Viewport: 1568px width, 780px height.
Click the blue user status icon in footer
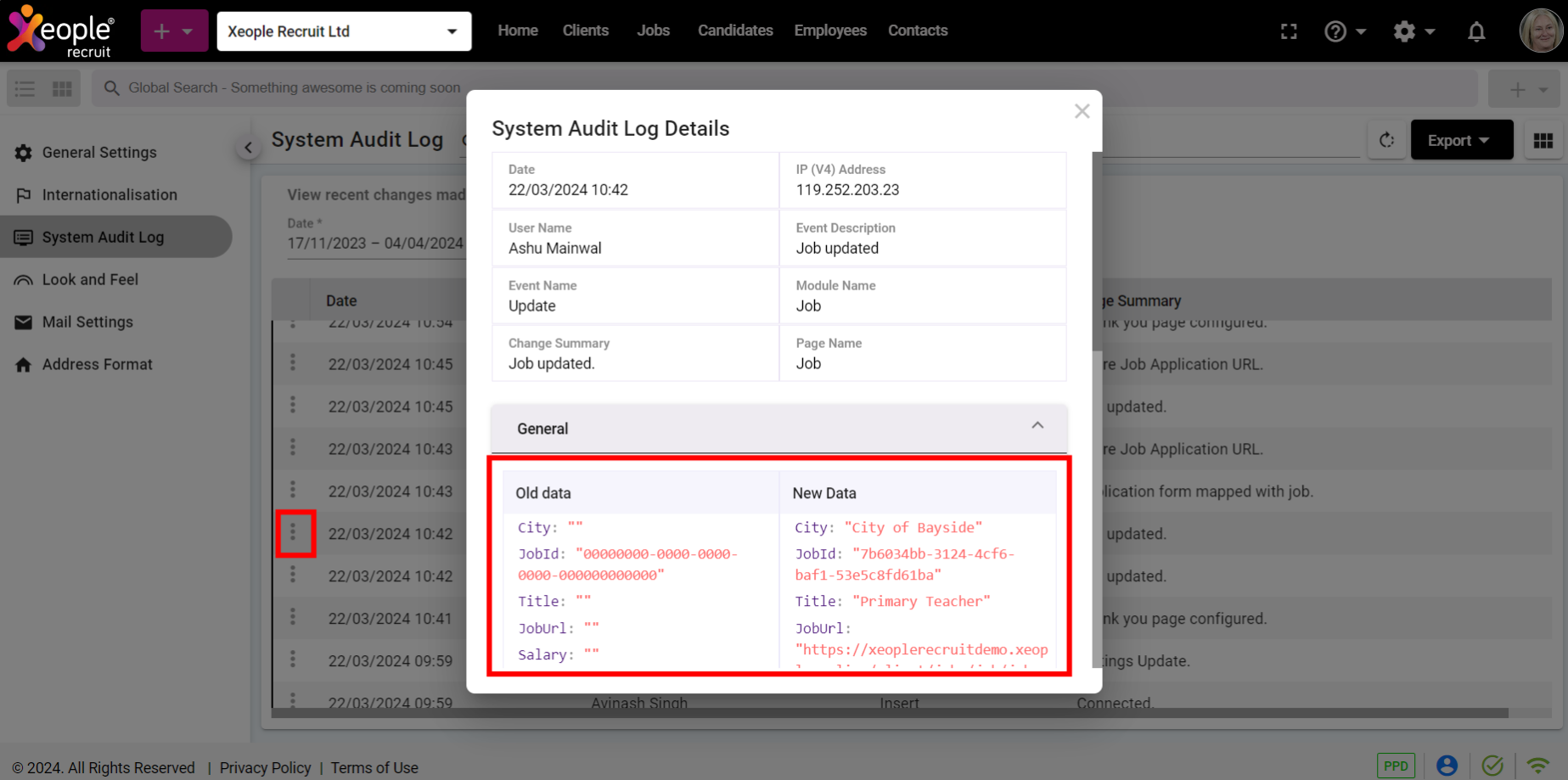[x=1447, y=766]
